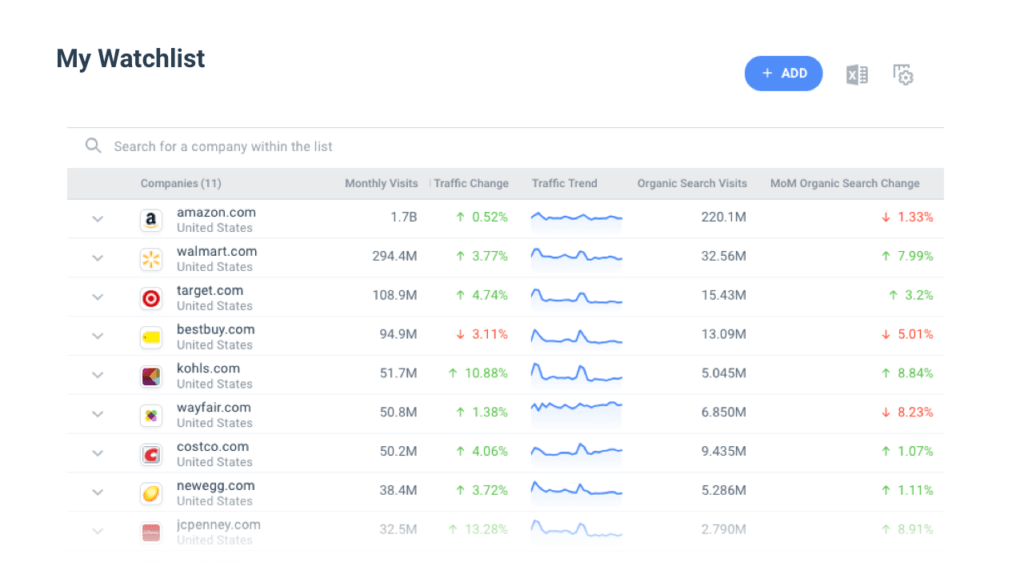Open the amazon.com link
Viewport: 1024px width, 574px height.
216,212
